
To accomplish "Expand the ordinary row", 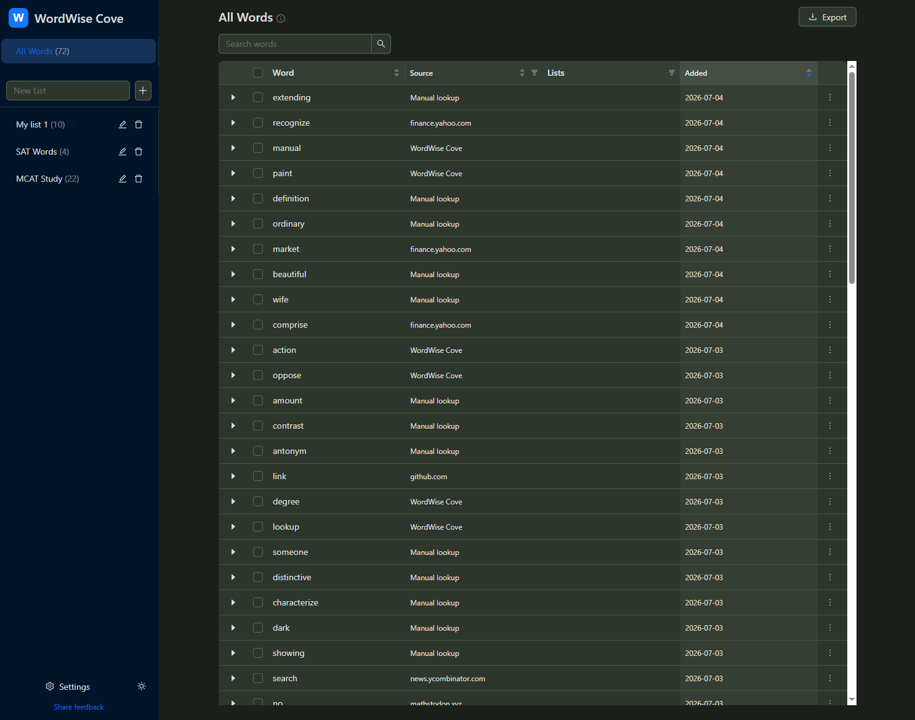I will click(x=233, y=223).
